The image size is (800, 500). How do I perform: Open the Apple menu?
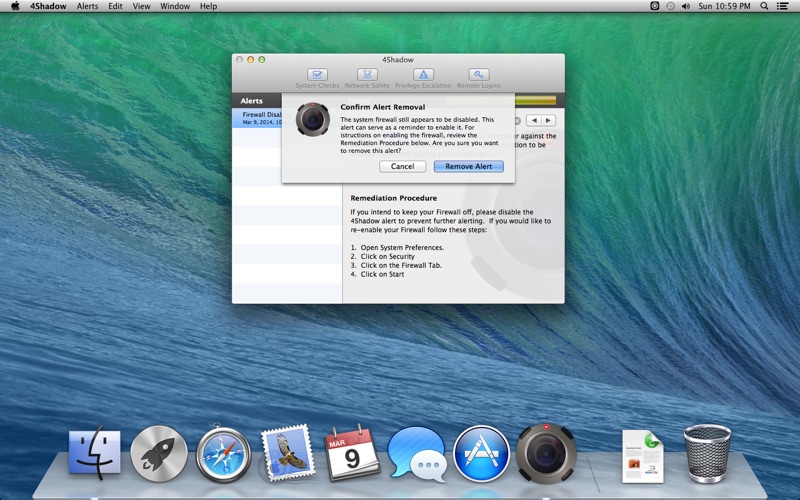[x=15, y=6]
